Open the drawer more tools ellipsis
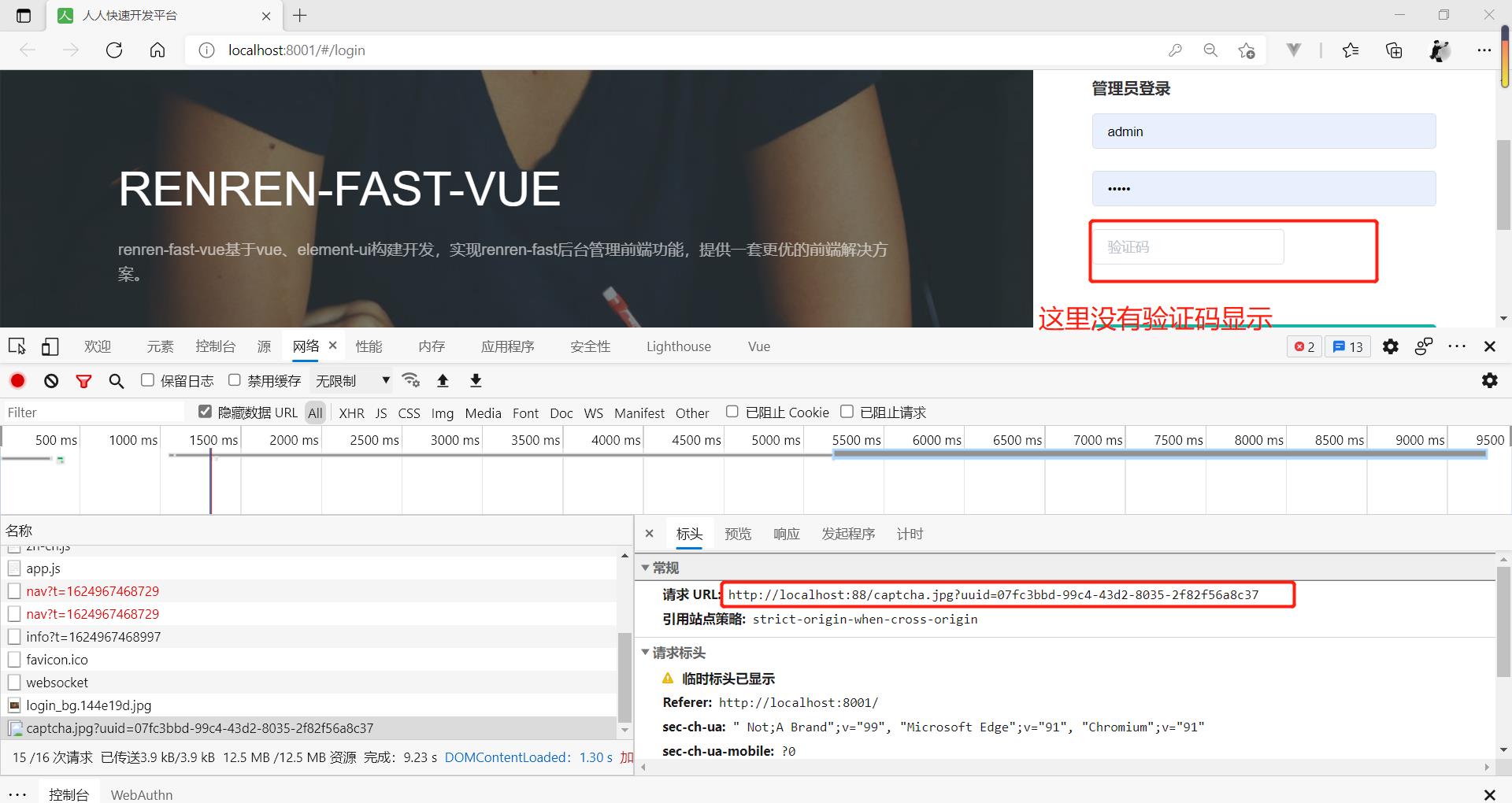Screen dimensions: 1512x803 [17, 794]
